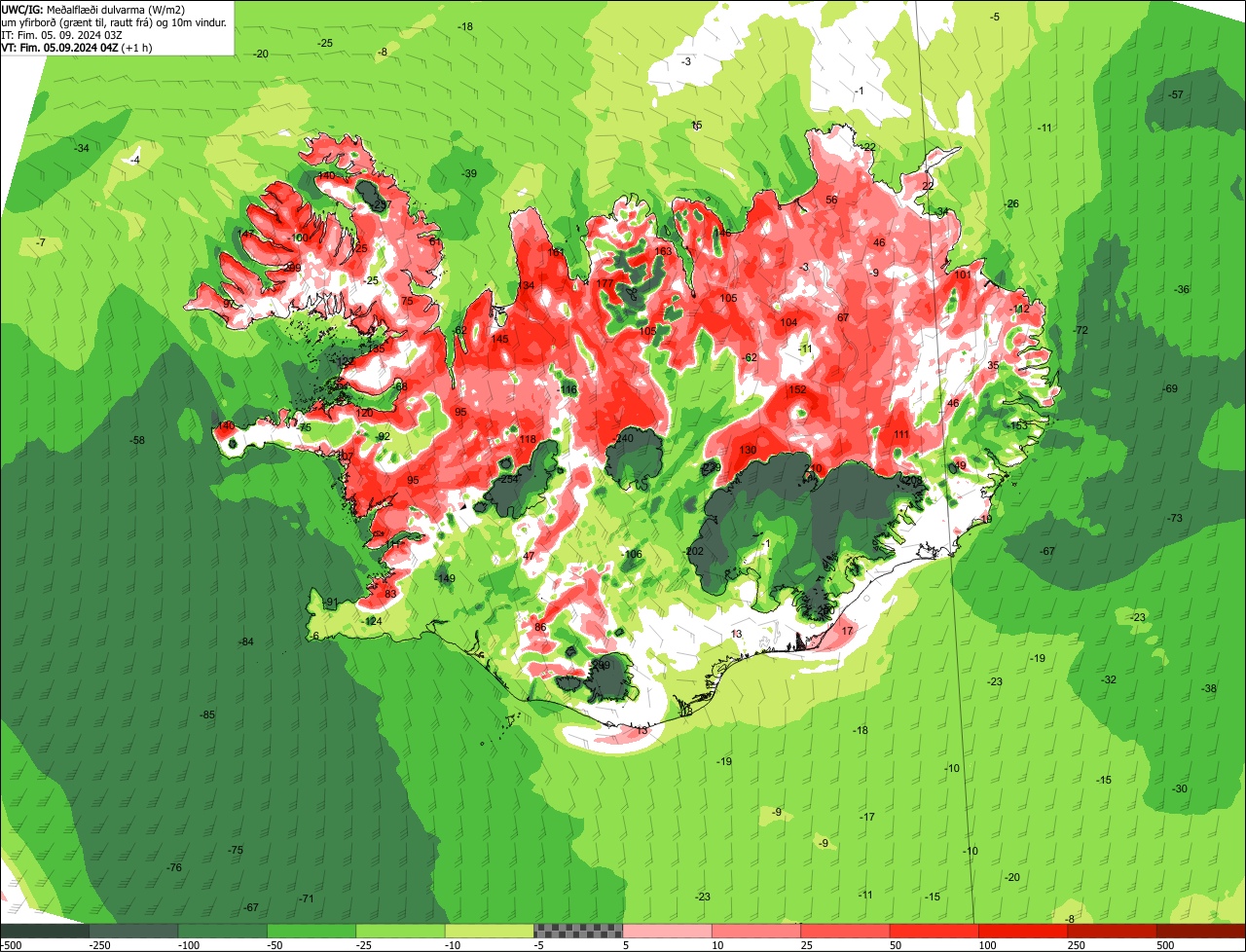Click the '-76' value on the map
Image resolution: width=1246 pixels, height=952 pixels.
click(x=174, y=867)
